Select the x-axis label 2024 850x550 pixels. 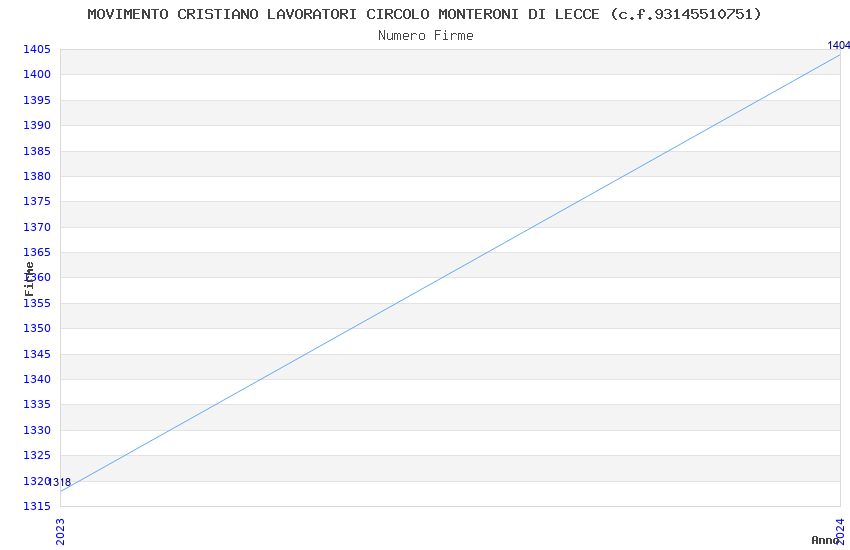[x=840, y=530]
